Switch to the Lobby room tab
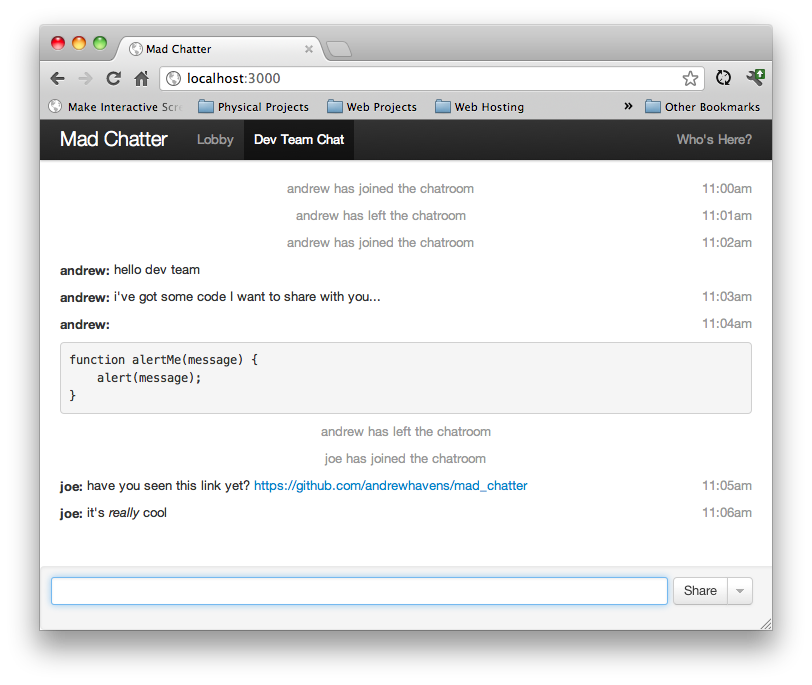Image resolution: width=812 pixels, height=685 pixels. click(x=215, y=140)
